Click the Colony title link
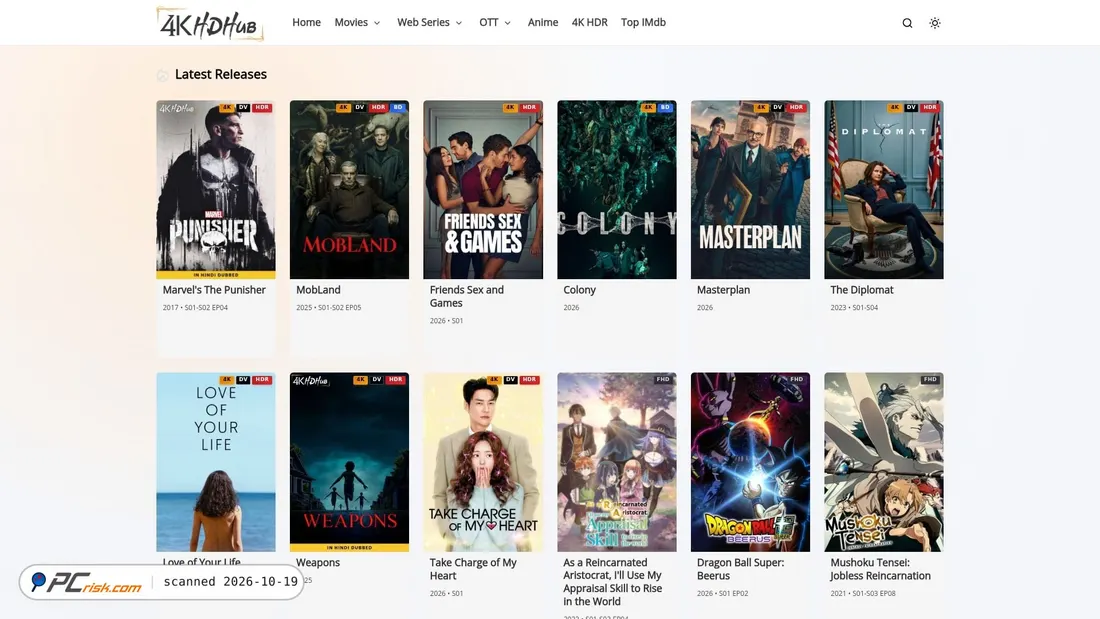 (x=579, y=290)
